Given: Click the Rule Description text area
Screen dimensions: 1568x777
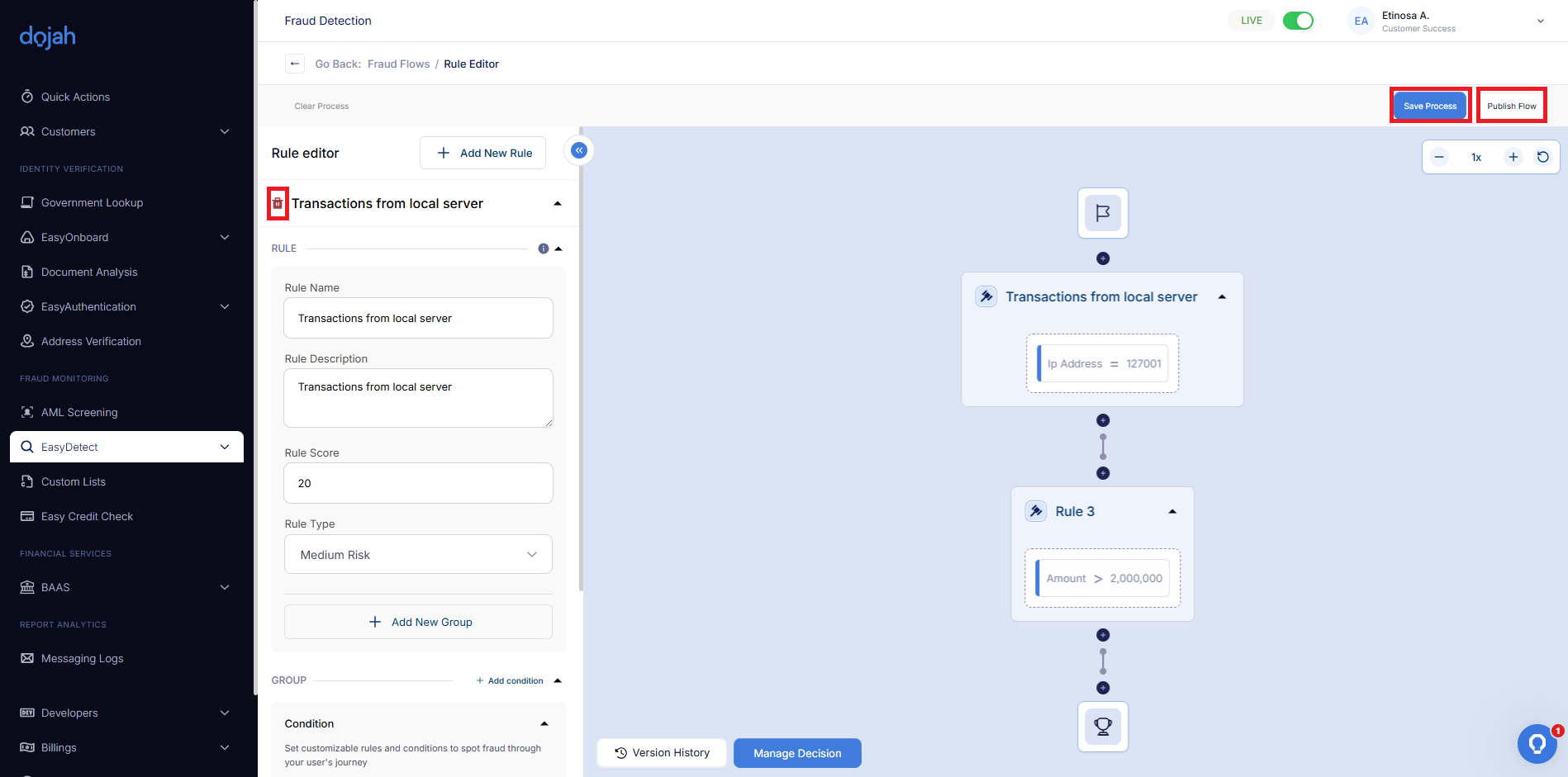Looking at the screenshot, I should coord(418,398).
